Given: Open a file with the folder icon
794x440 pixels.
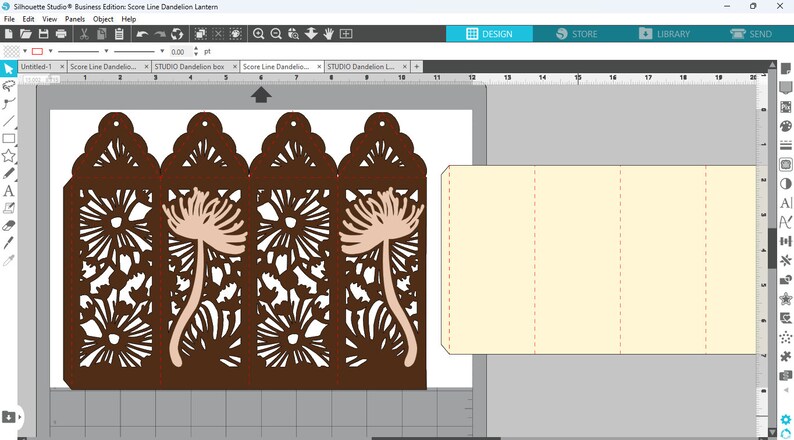Looking at the screenshot, I should tap(26, 34).
